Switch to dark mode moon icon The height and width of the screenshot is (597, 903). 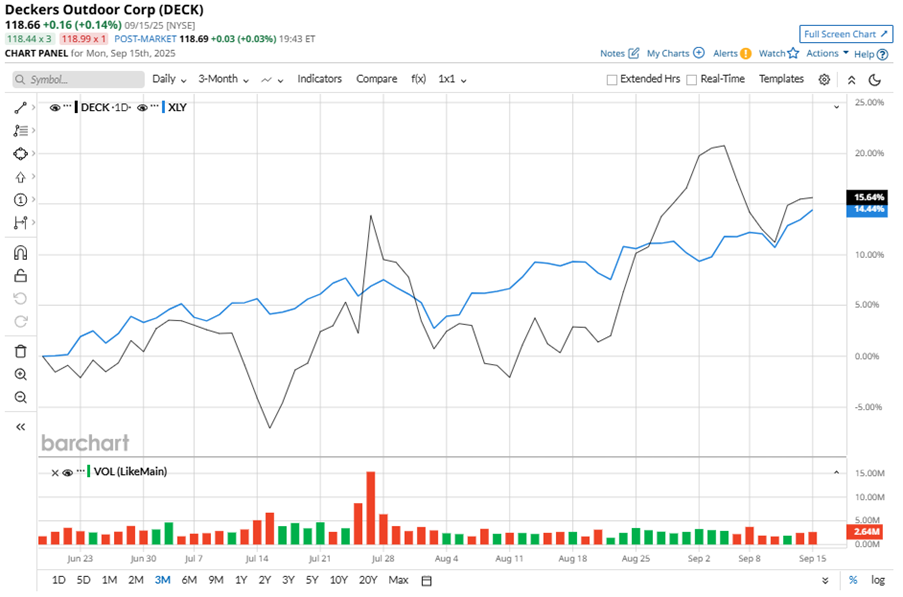coord(875,79)
